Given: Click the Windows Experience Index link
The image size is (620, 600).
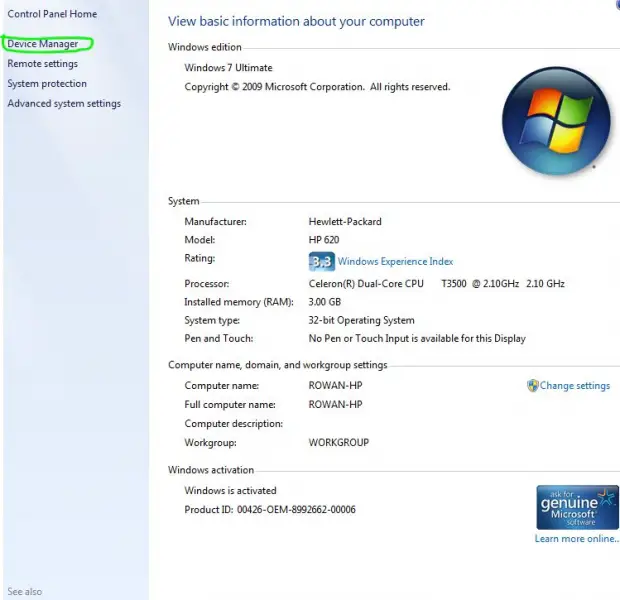Looking at the screenshot, I should pos(395,261).
